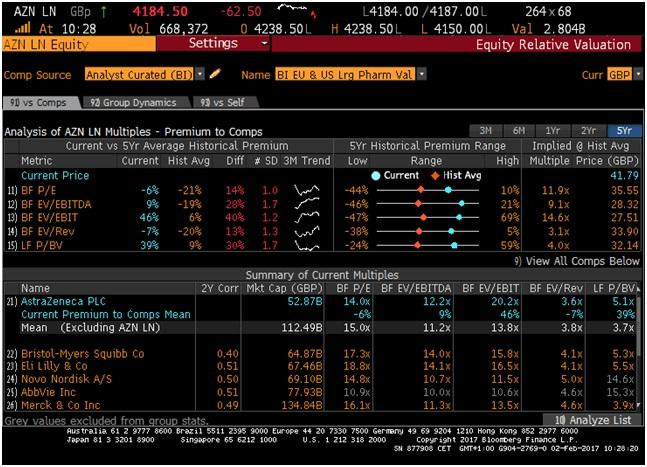
Task: Open Eli Lilly & Co row
Action: click(x=322, y=366)
